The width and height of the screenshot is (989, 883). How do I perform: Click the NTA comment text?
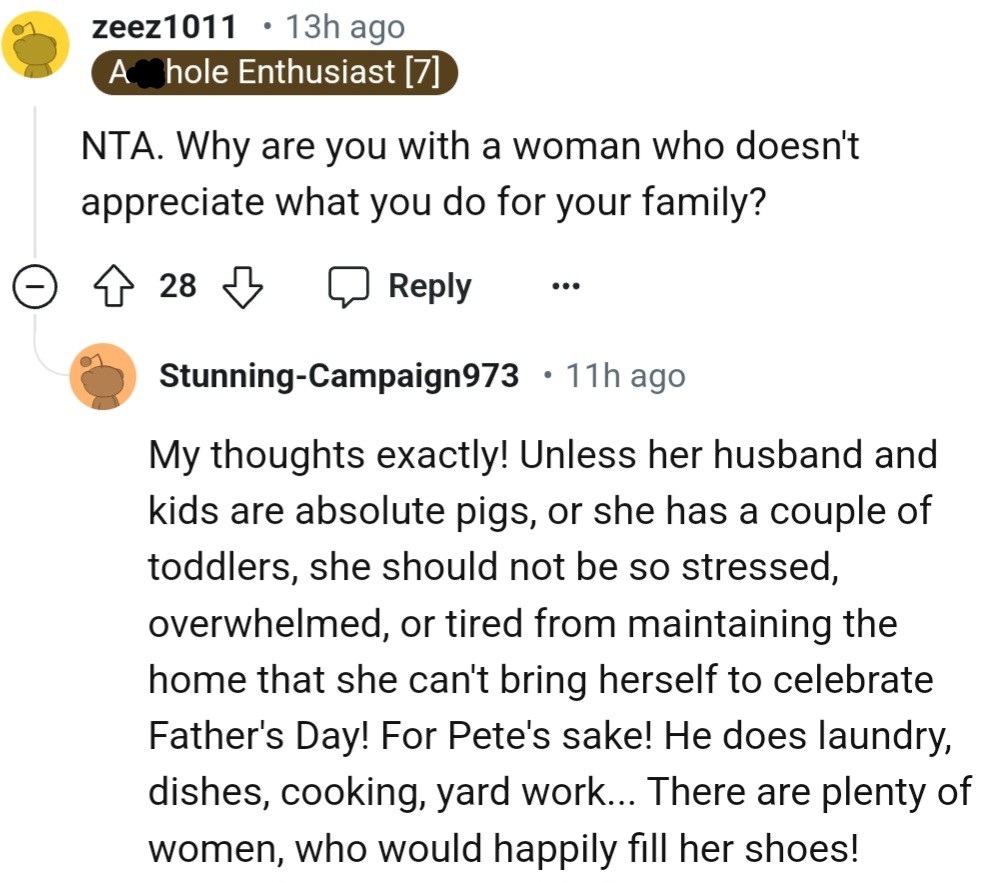click(470, 148)
